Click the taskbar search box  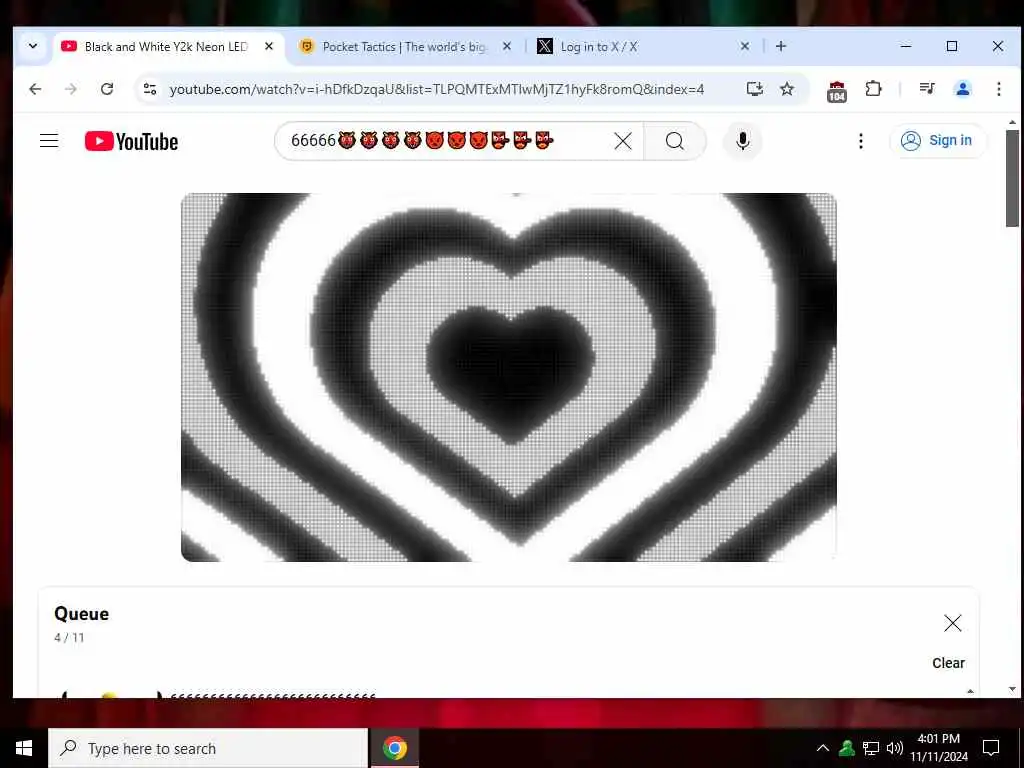[x=208, y=748]
